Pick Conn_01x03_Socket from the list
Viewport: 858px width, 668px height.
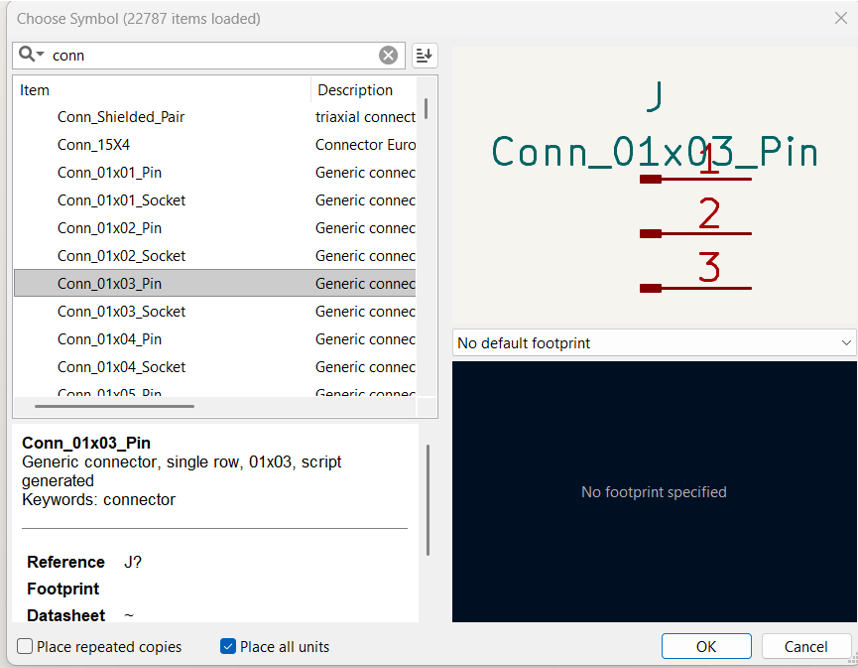pyautogui.click(x=214, y=311)
